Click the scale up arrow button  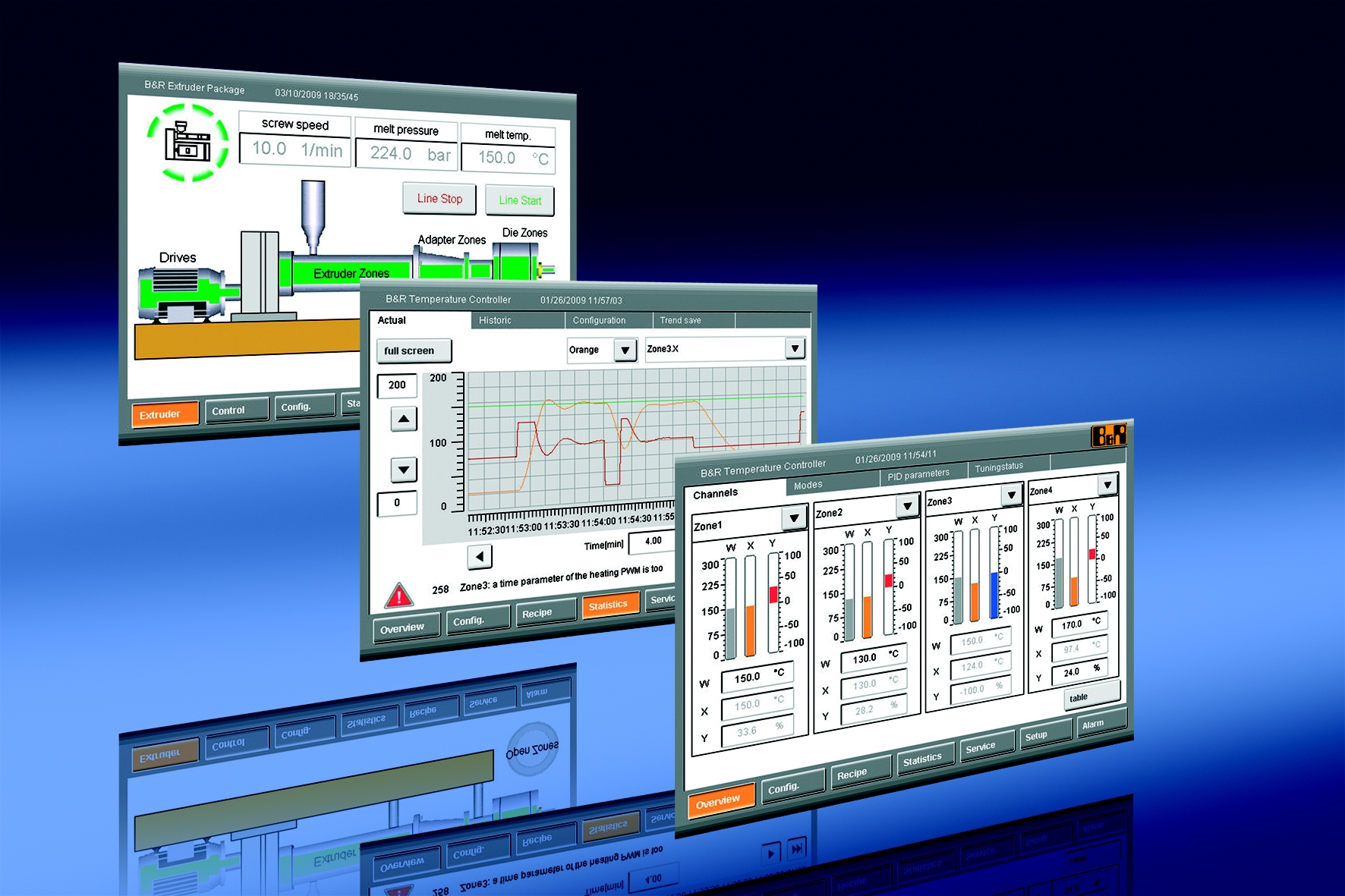[x=404, y=419]
